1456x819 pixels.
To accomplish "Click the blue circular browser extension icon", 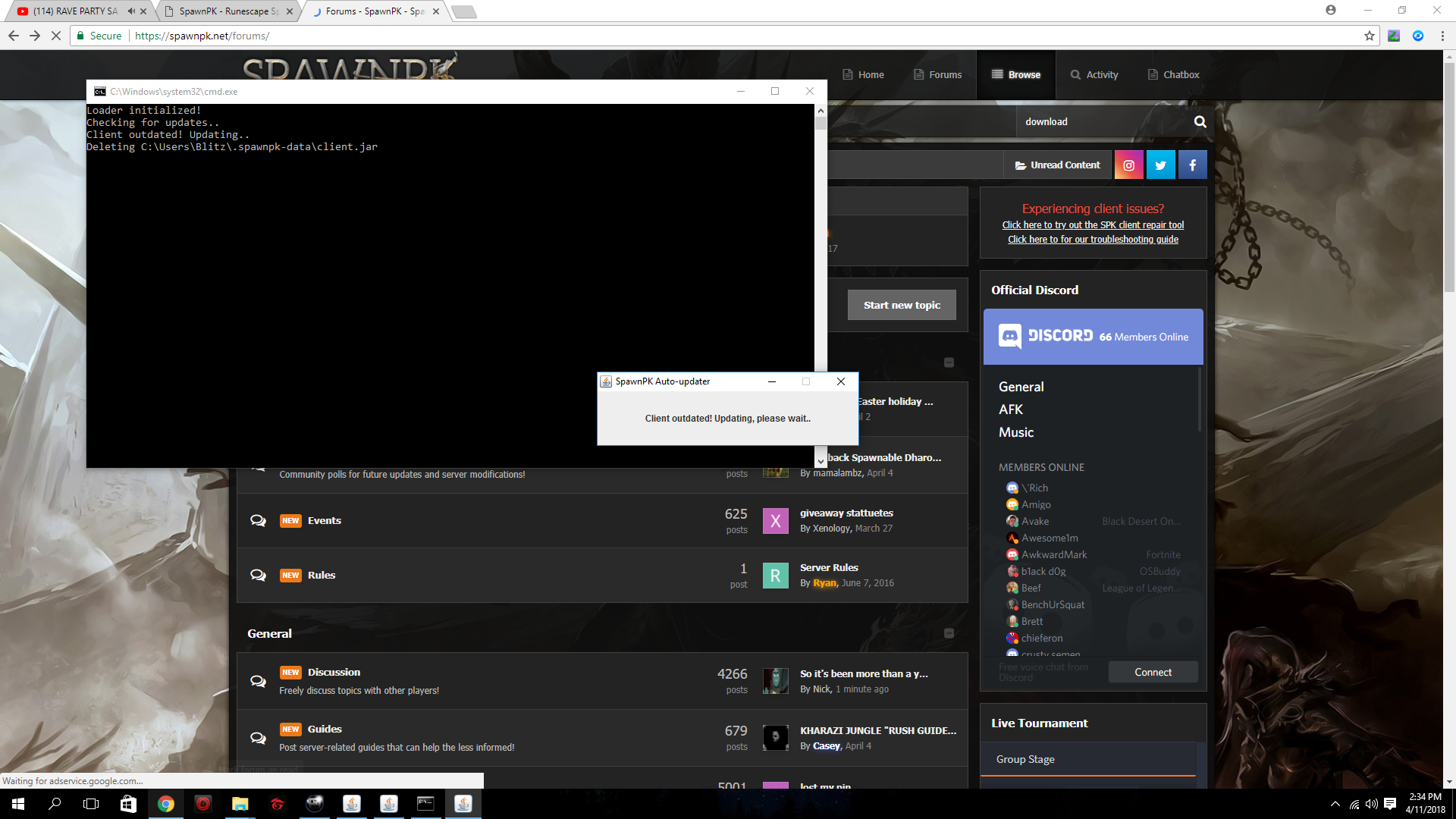I will tap(1418, 36).
